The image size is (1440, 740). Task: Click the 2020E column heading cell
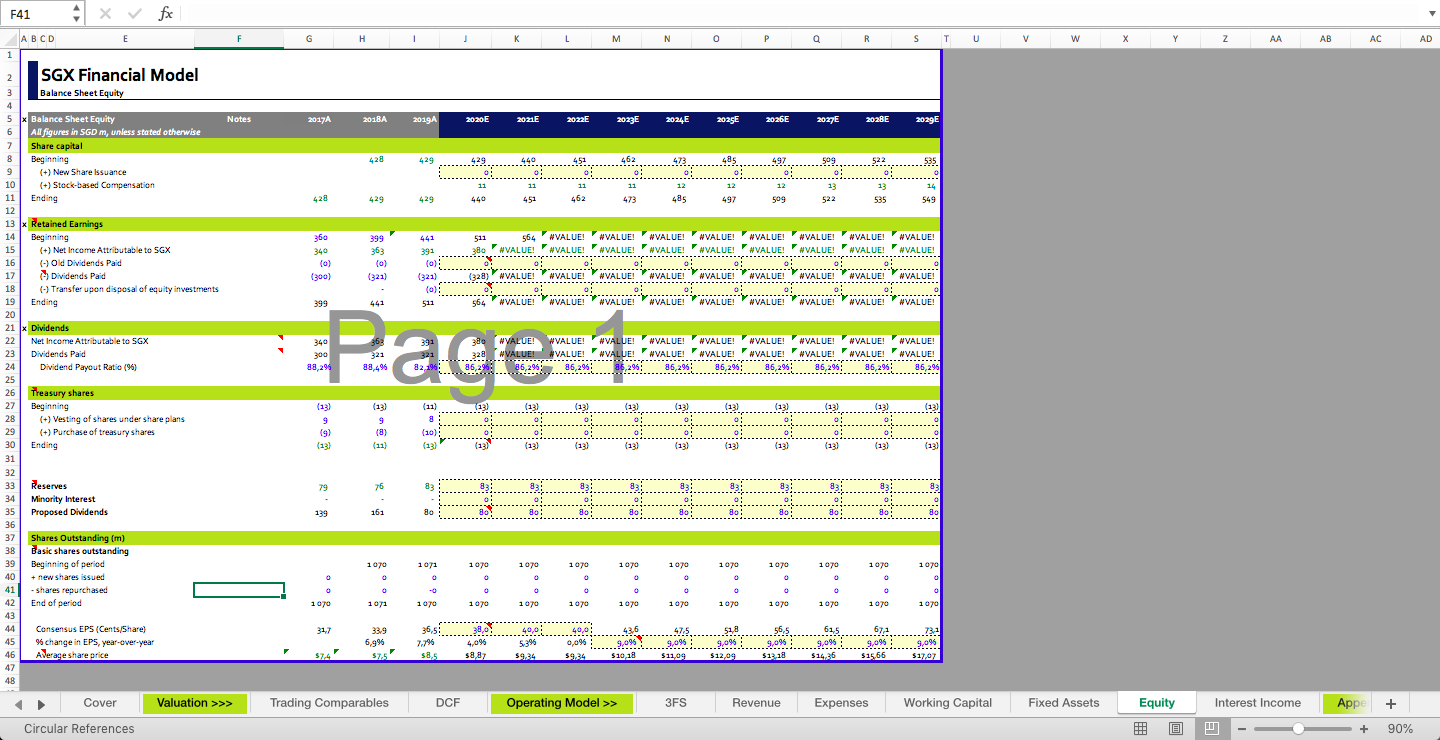pyautogui.click(x=477, y=119)
